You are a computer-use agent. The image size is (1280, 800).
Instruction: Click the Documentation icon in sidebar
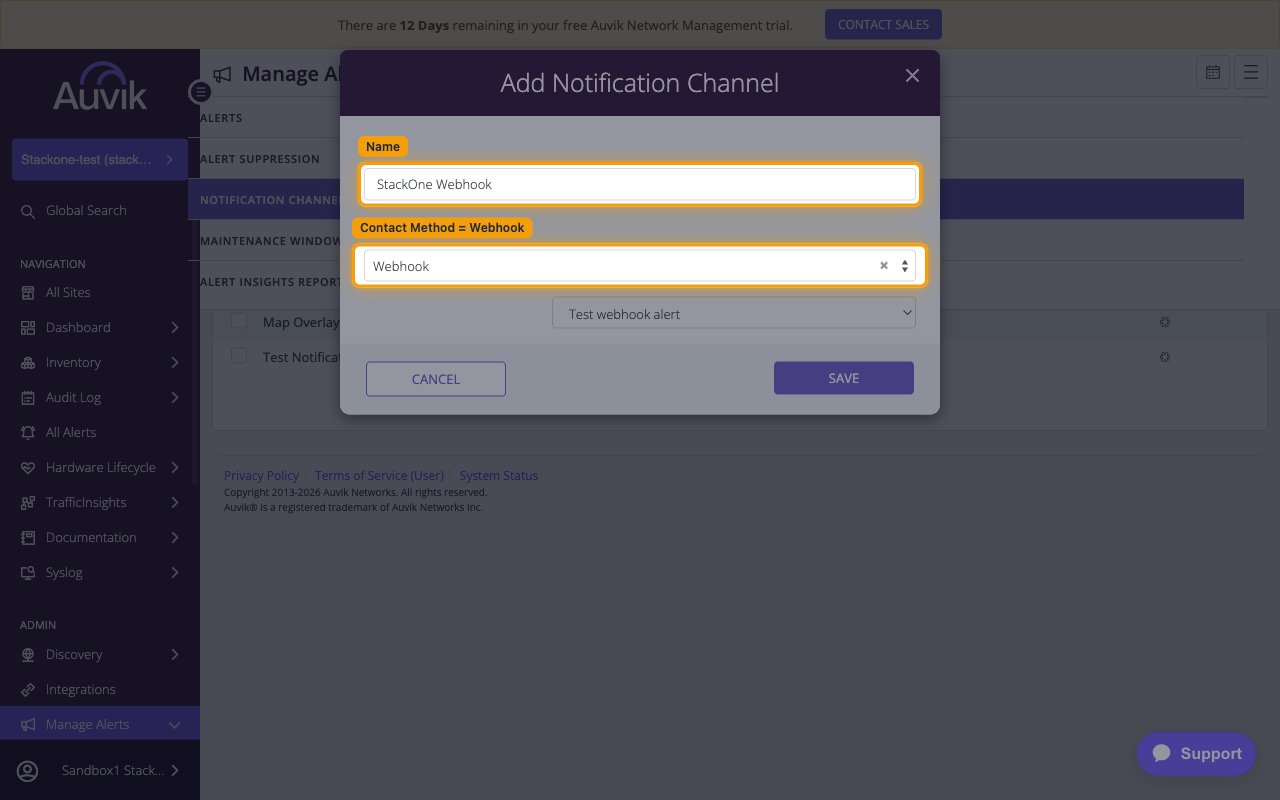pyautogui.click(x=28, y=538)
